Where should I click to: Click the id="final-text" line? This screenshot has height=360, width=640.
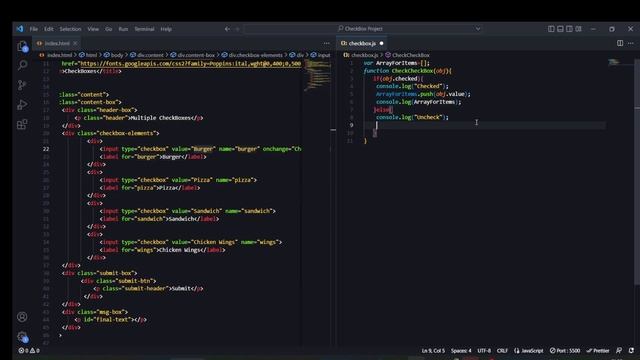click(111, 320)
